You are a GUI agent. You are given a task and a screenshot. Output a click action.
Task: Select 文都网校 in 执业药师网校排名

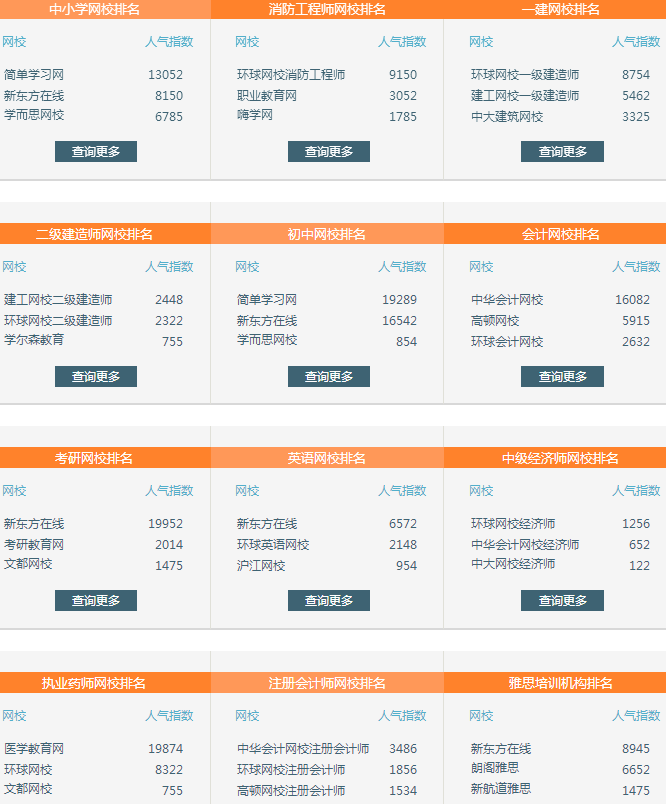(28, 789)
